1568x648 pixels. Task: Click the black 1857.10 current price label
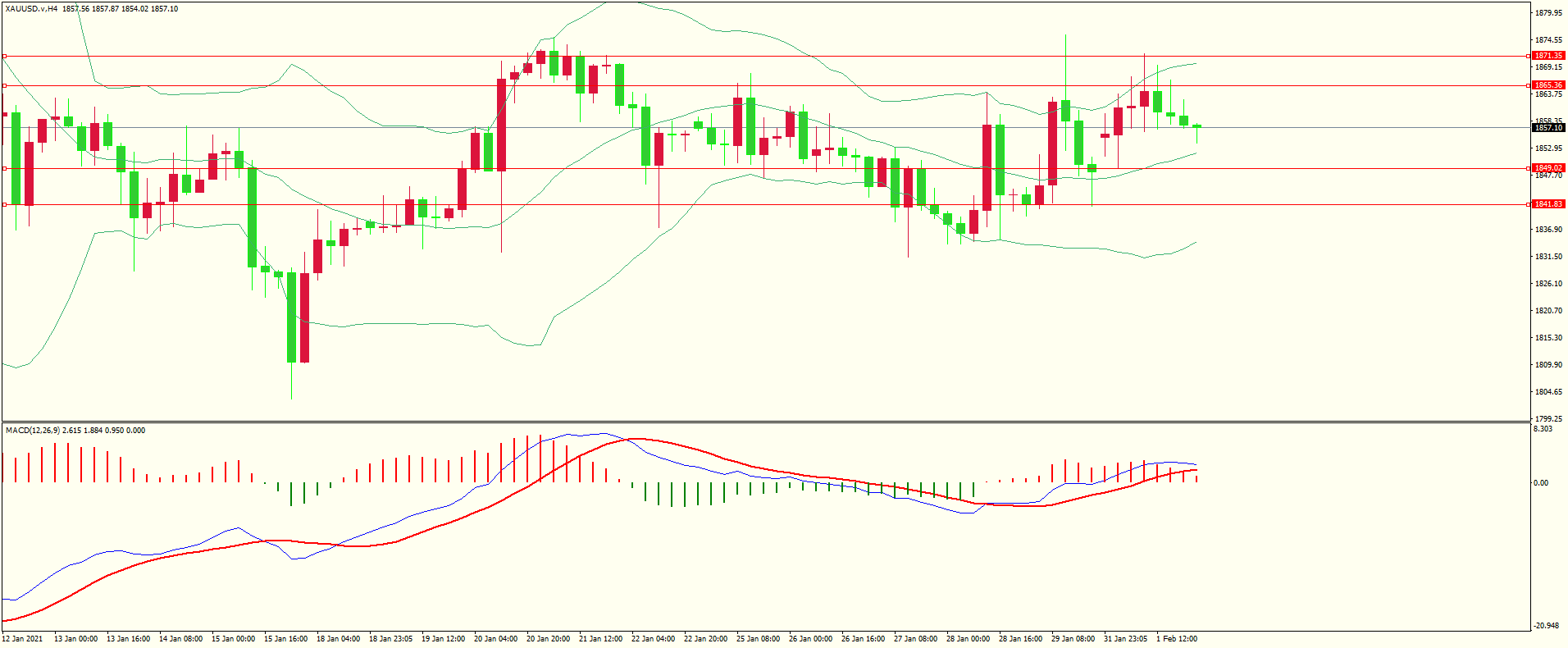[x=1548, y=128]
